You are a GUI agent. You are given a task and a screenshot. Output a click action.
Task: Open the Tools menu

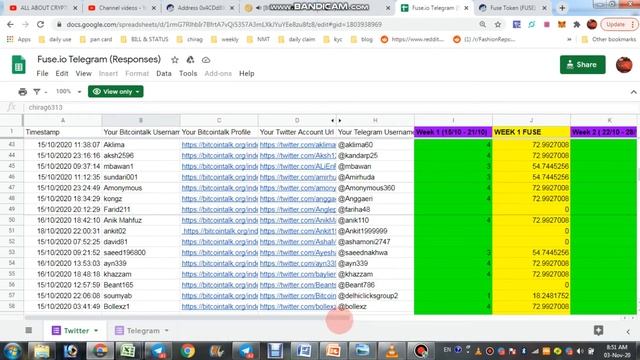188,73
